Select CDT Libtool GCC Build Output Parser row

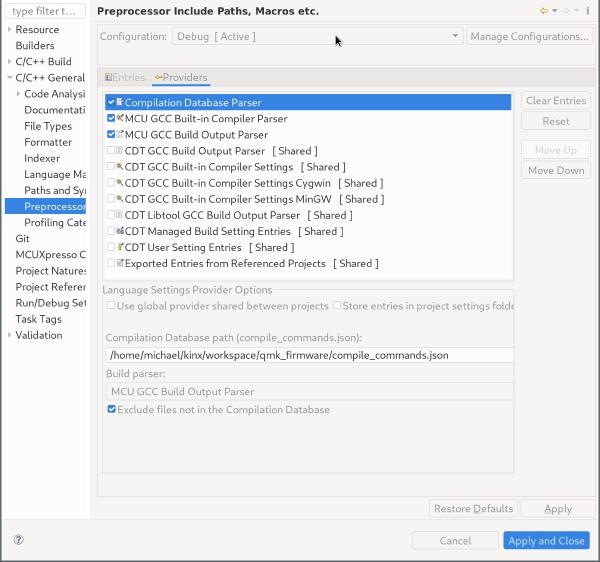pos(308,215)
